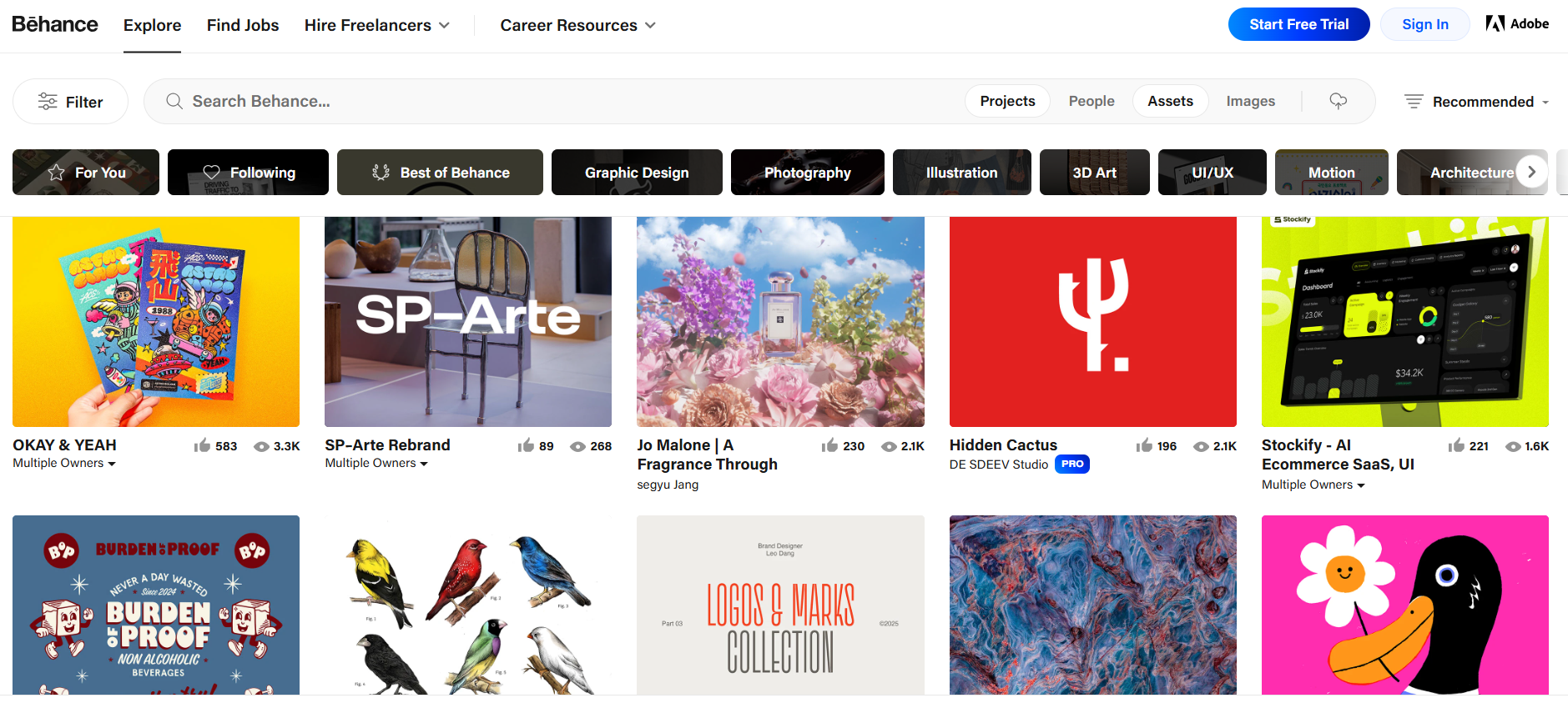The width and height of the screenshot is (1568, 703).
Task: Open the SP-Arte Rebrand project title
Action: (x=387, y=445)
